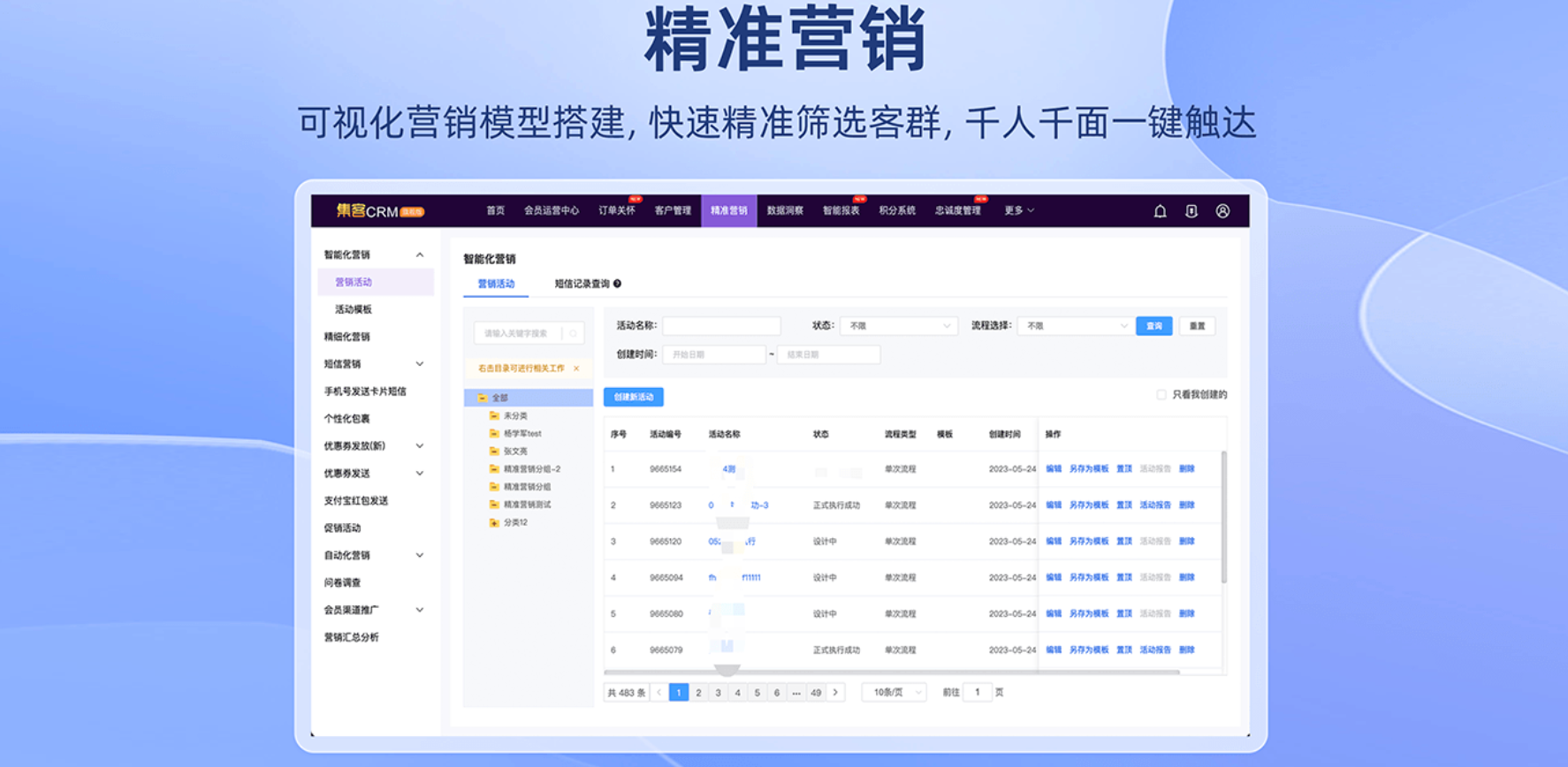This screenshot has width=1568, height=767.
Task: Go to page 3 in pagination
Action: click(718, 693)
